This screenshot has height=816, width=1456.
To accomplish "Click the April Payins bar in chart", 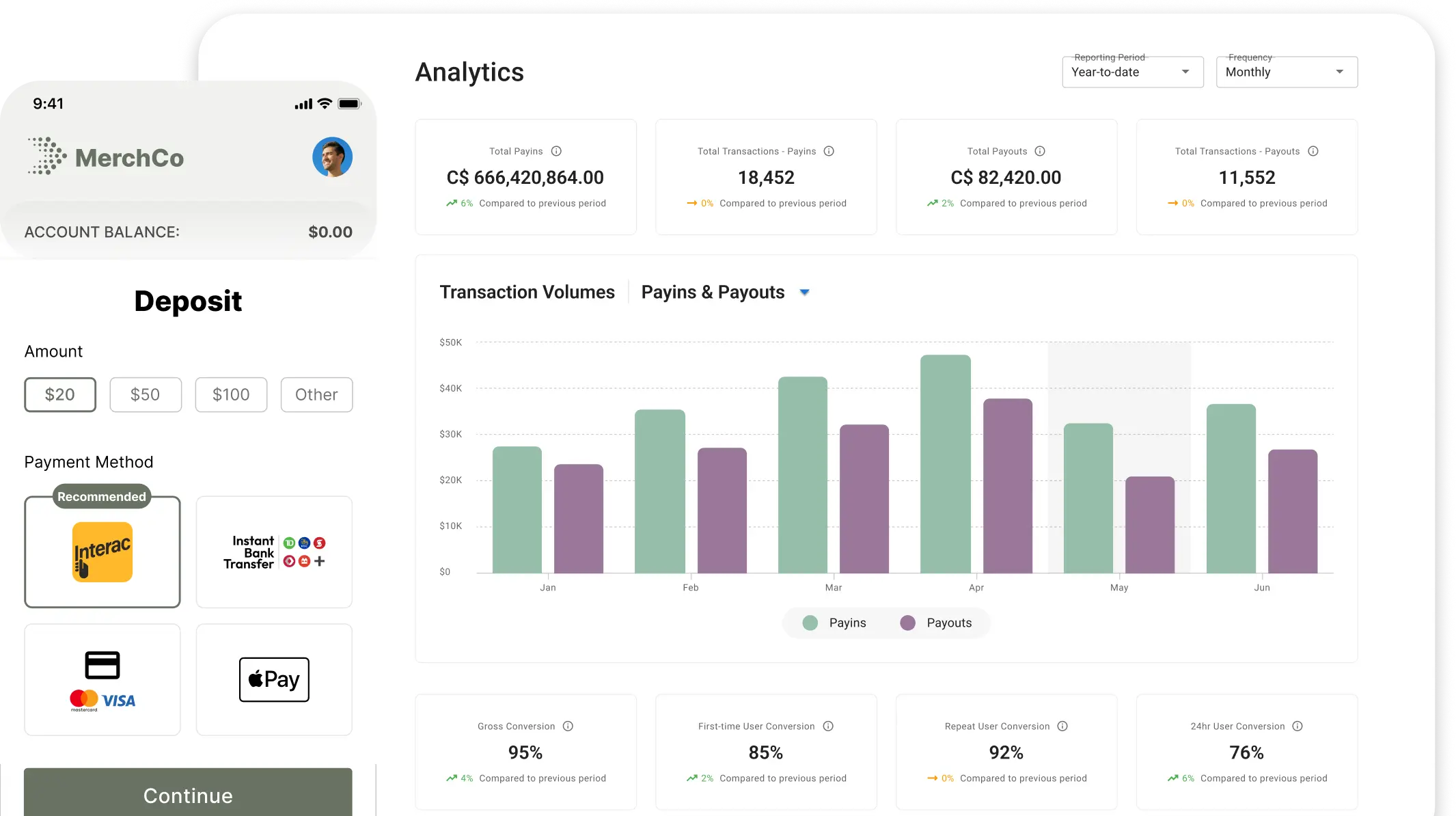I will pos(945,465).
